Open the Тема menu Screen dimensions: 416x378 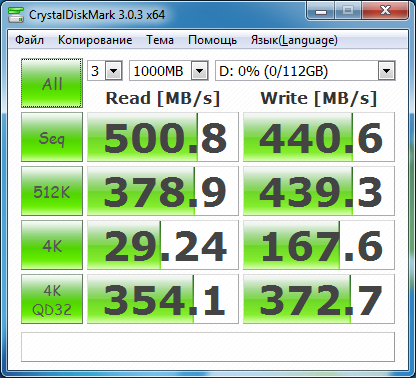pos(160,40)
